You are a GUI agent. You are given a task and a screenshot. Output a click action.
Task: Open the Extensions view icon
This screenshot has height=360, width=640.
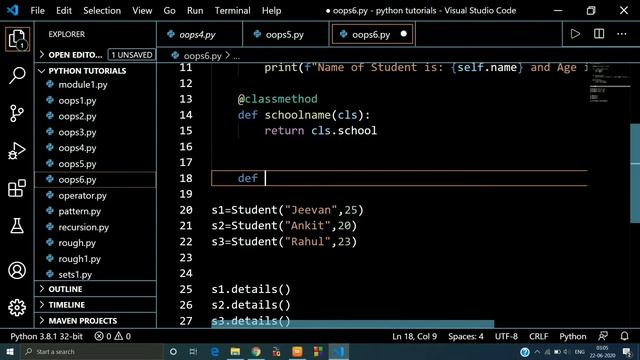[x=17, y=188]
